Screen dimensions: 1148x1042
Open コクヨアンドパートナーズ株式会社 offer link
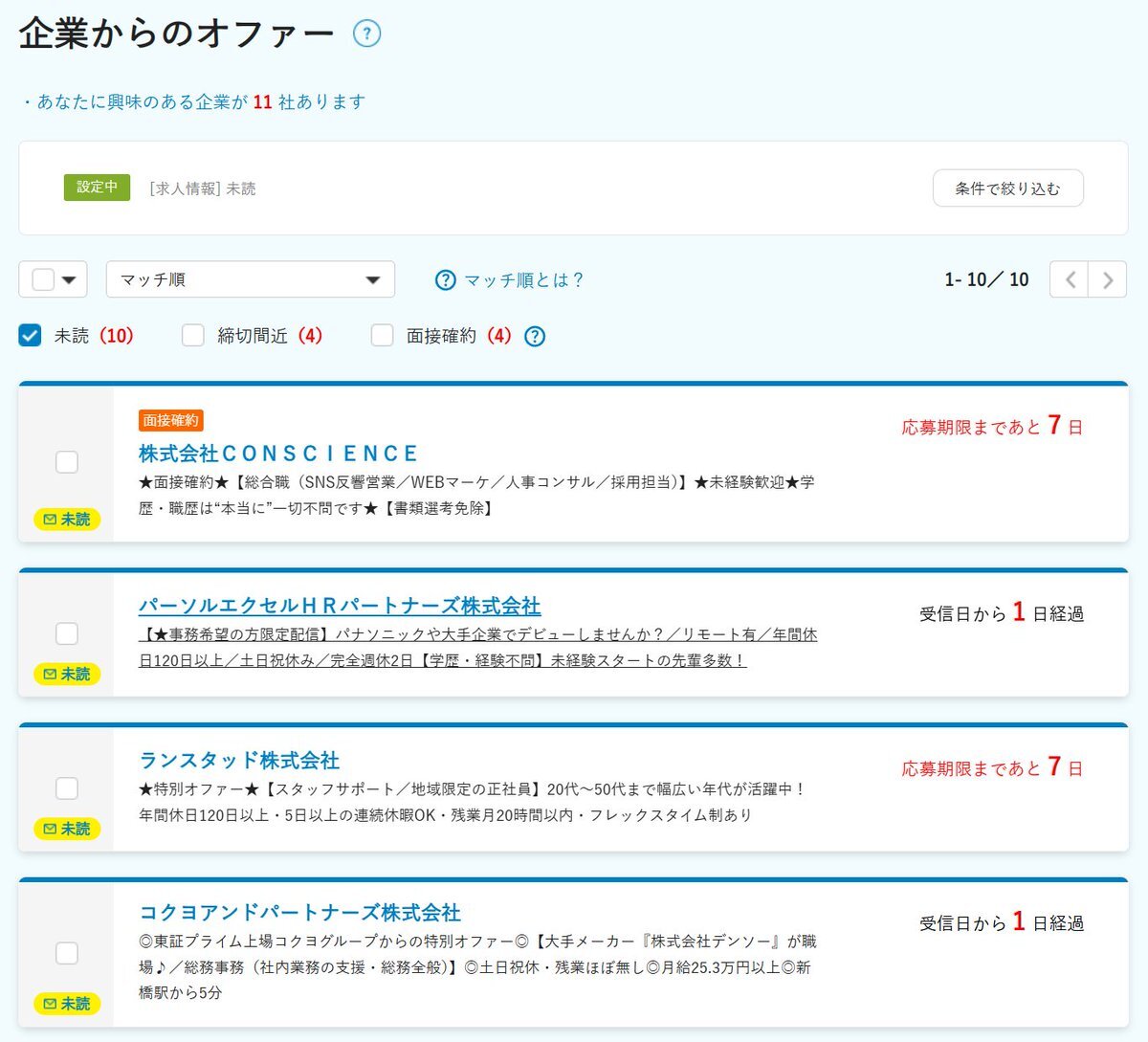tap(299, 912)
